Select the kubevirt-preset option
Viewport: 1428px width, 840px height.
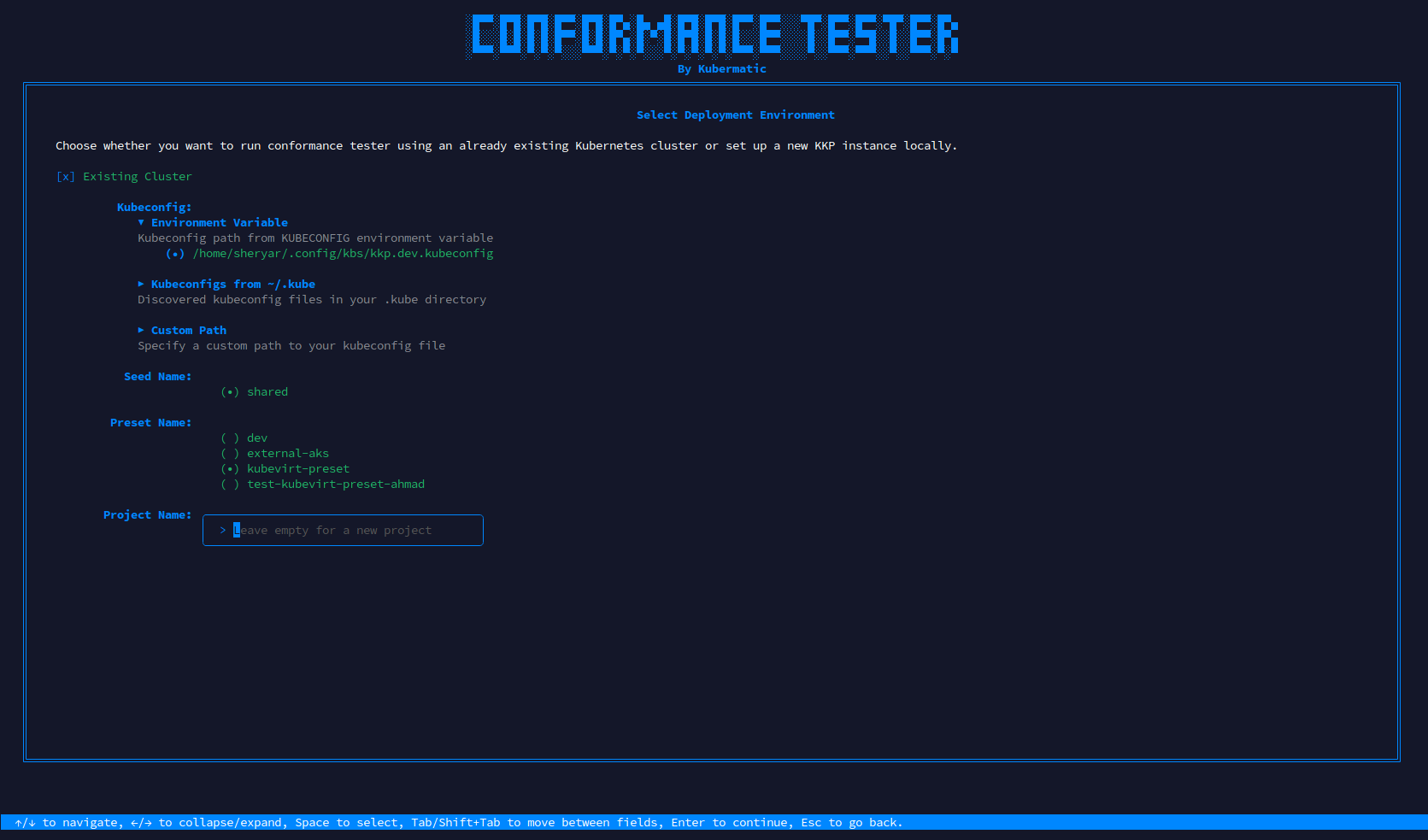click(x=230, y=469)
